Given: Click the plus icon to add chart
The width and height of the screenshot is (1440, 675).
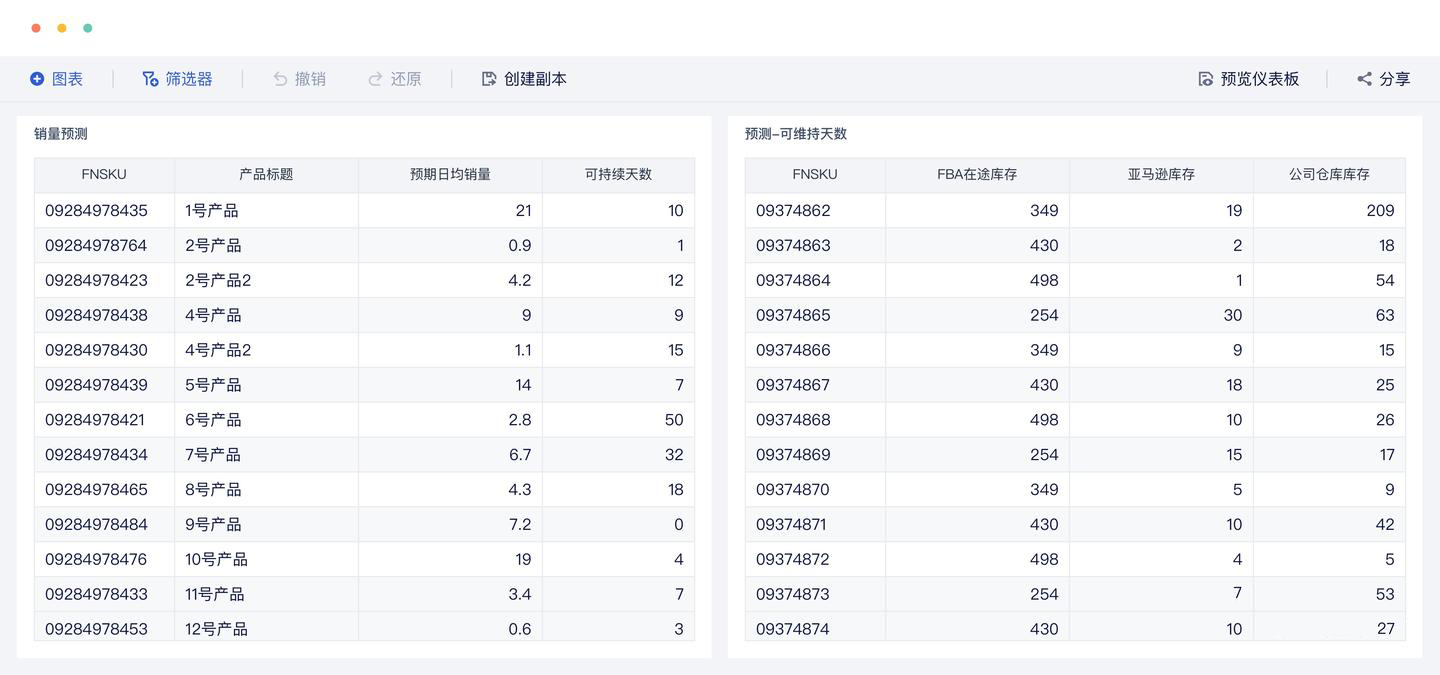Looking at the screenshot, I should [37, 79].
